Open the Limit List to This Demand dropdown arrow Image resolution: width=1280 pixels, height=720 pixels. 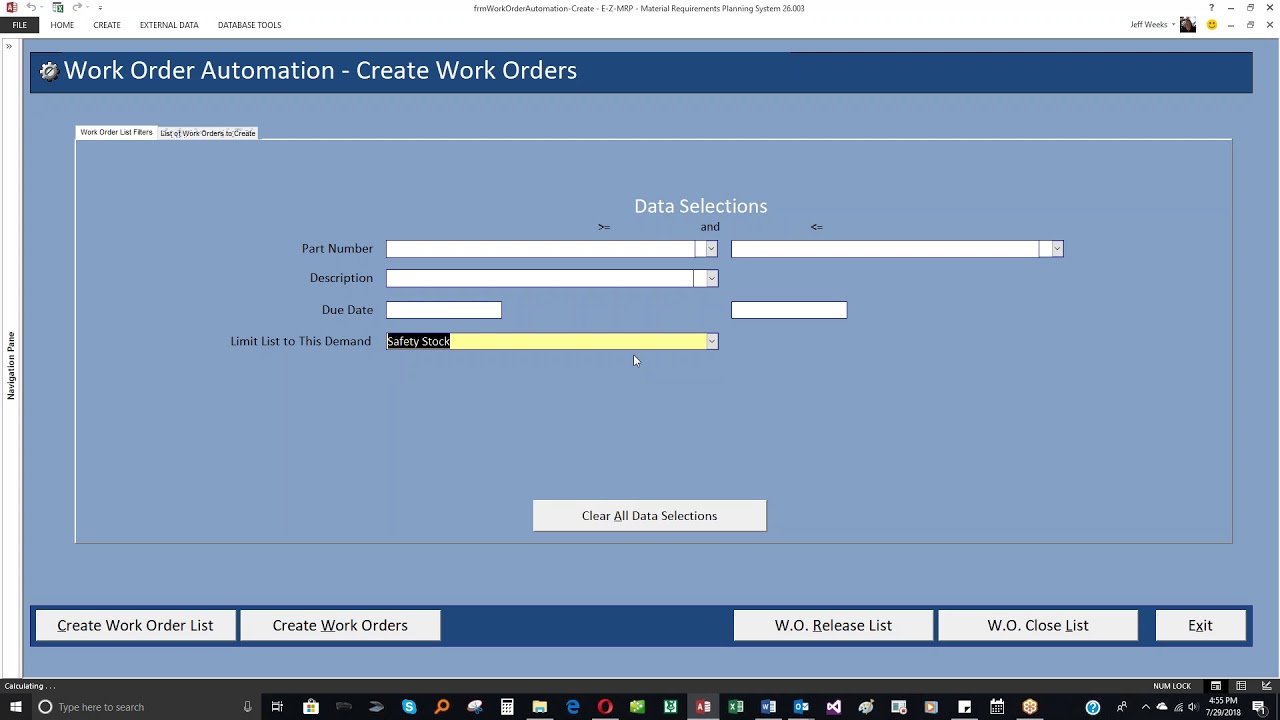[x=712, y=341]
